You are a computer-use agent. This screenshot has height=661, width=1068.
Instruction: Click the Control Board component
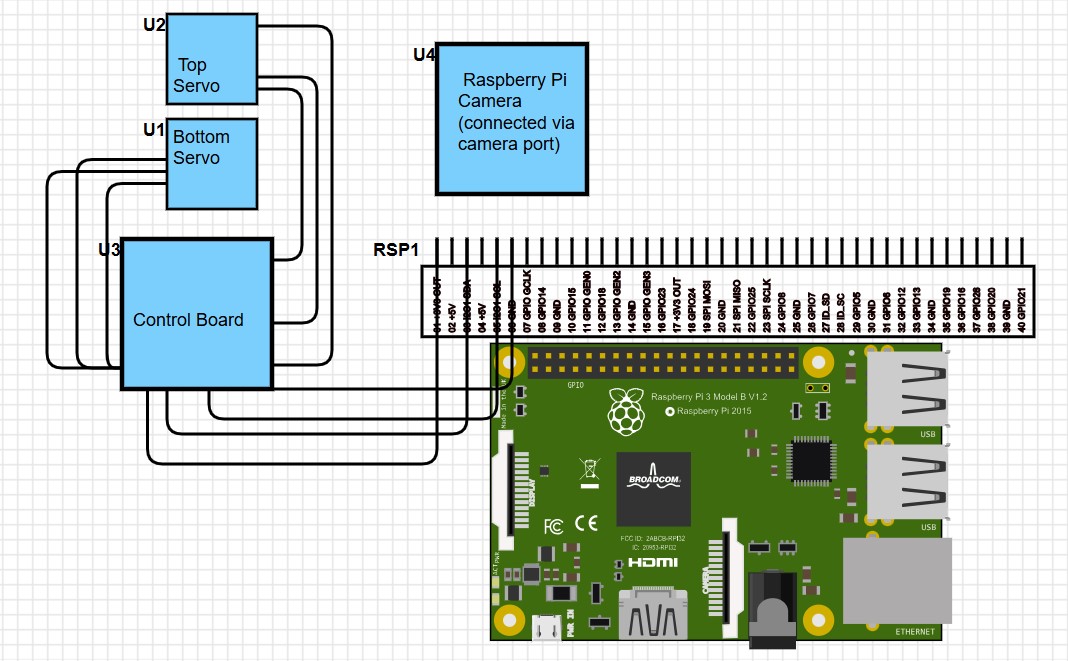click(197, 314)
